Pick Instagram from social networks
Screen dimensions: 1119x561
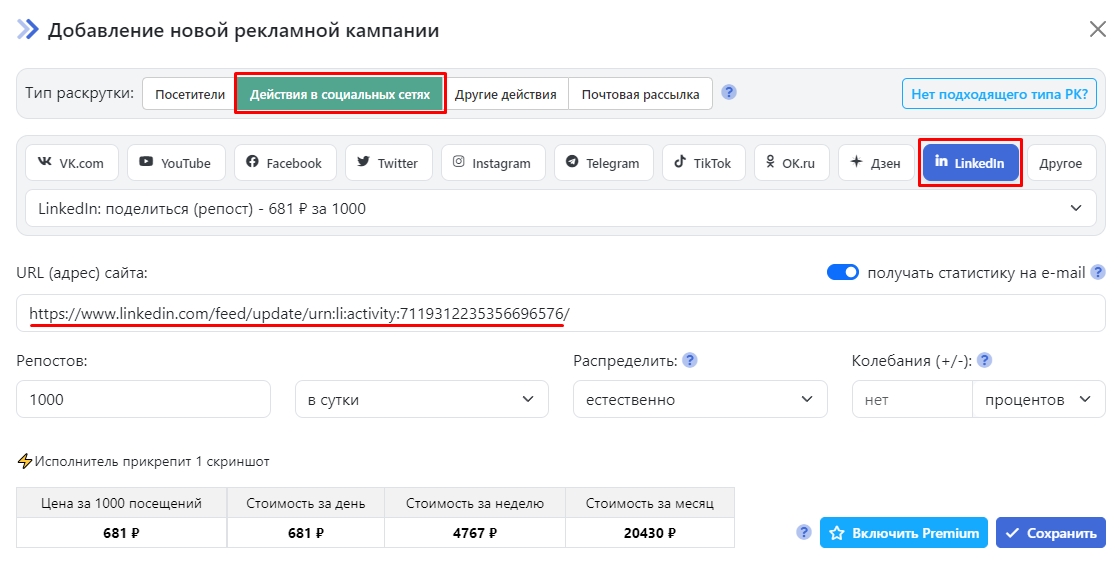pos(491,163)
